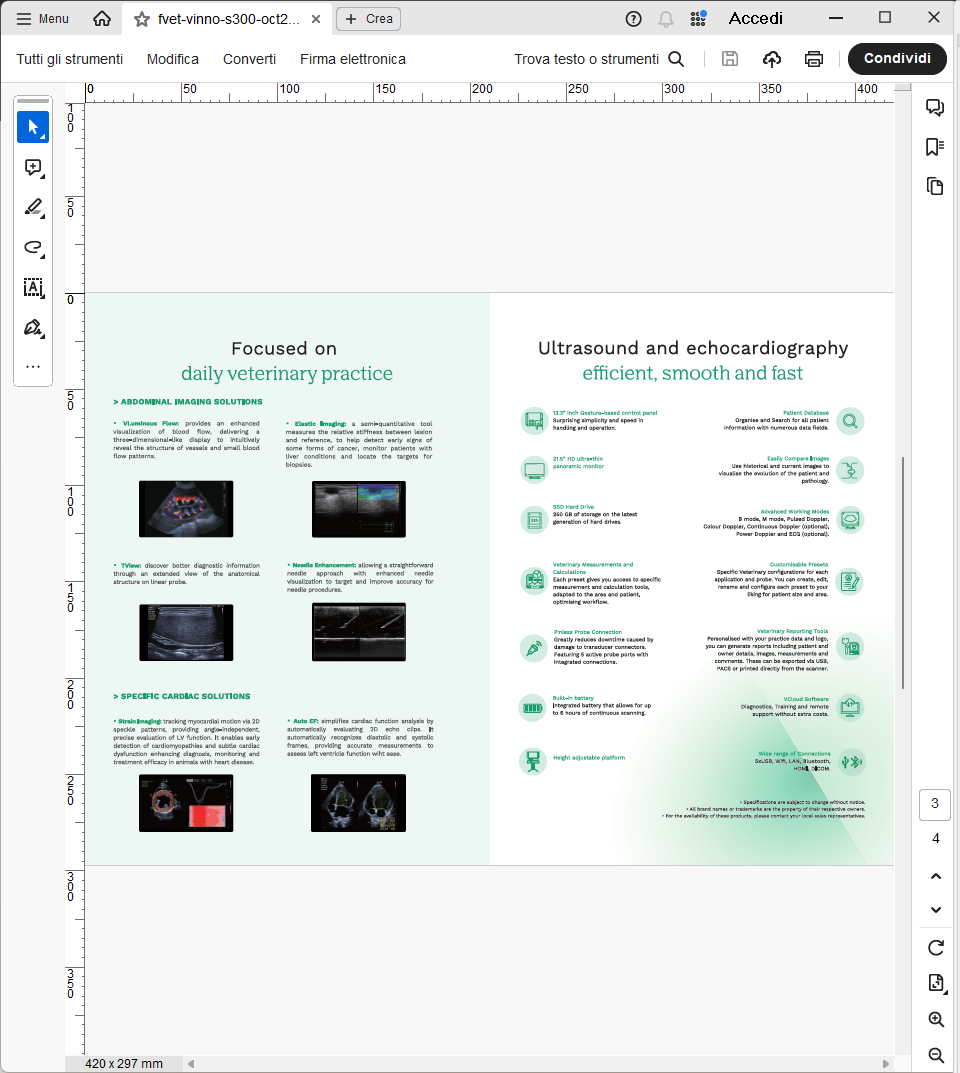Screen dimensions: 960x1073
Task: Click the horizontal scrollbar left arrow
Action: click(x=191, y=1063)
